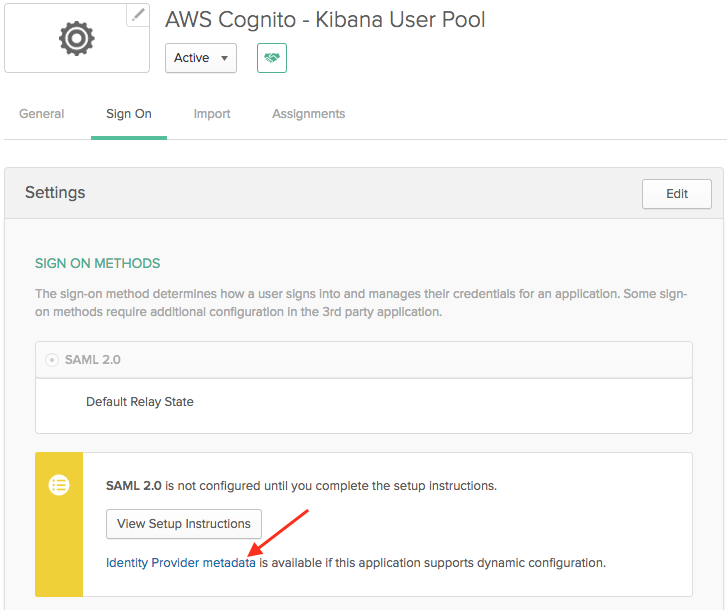The image size is (727, 610).
Task: Select the SAML 2.0 radio button
Action: coord(52,360)
